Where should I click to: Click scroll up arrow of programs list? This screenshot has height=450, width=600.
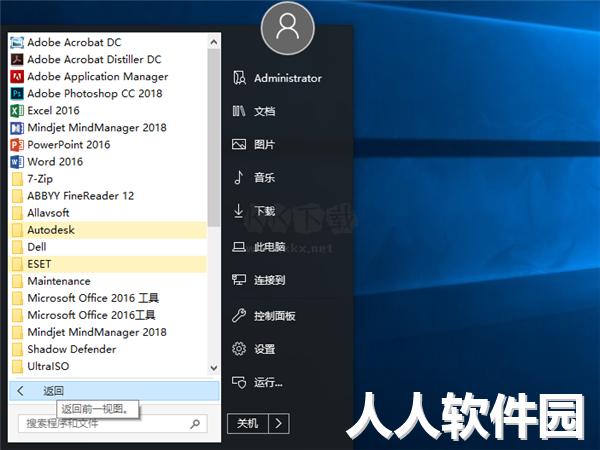tap(214, 42)
